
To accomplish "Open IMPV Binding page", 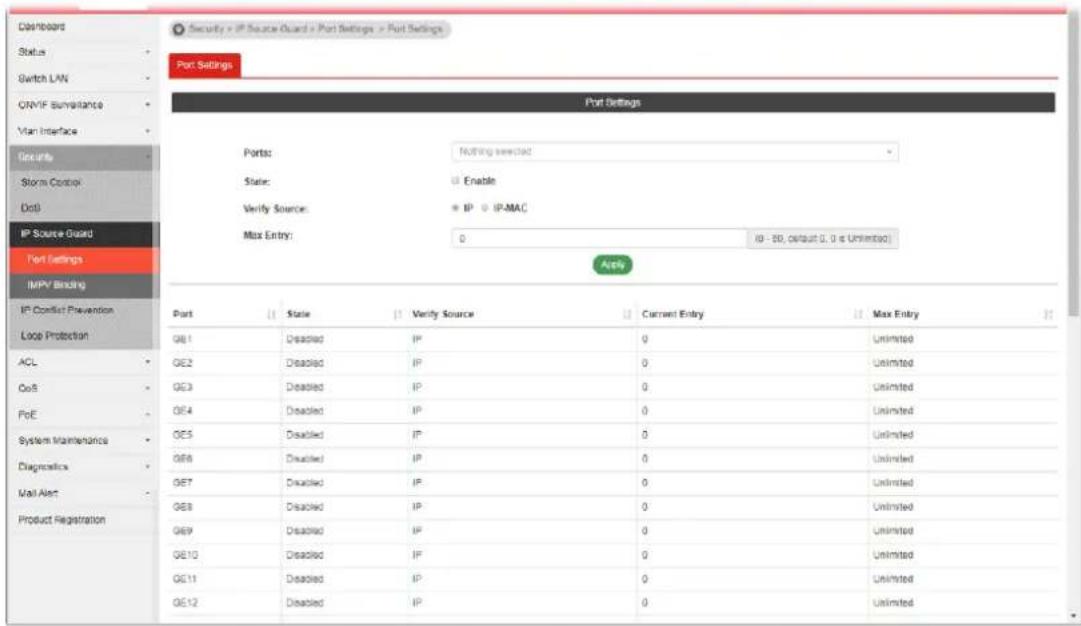I will click(84, 285).
